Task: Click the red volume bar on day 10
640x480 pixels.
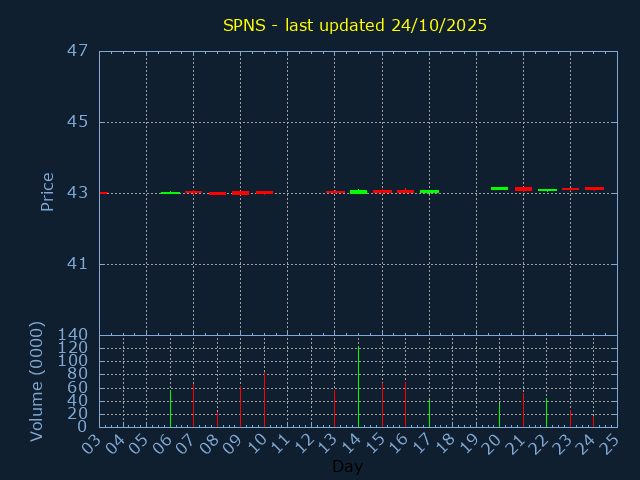Action: [264, 400]
